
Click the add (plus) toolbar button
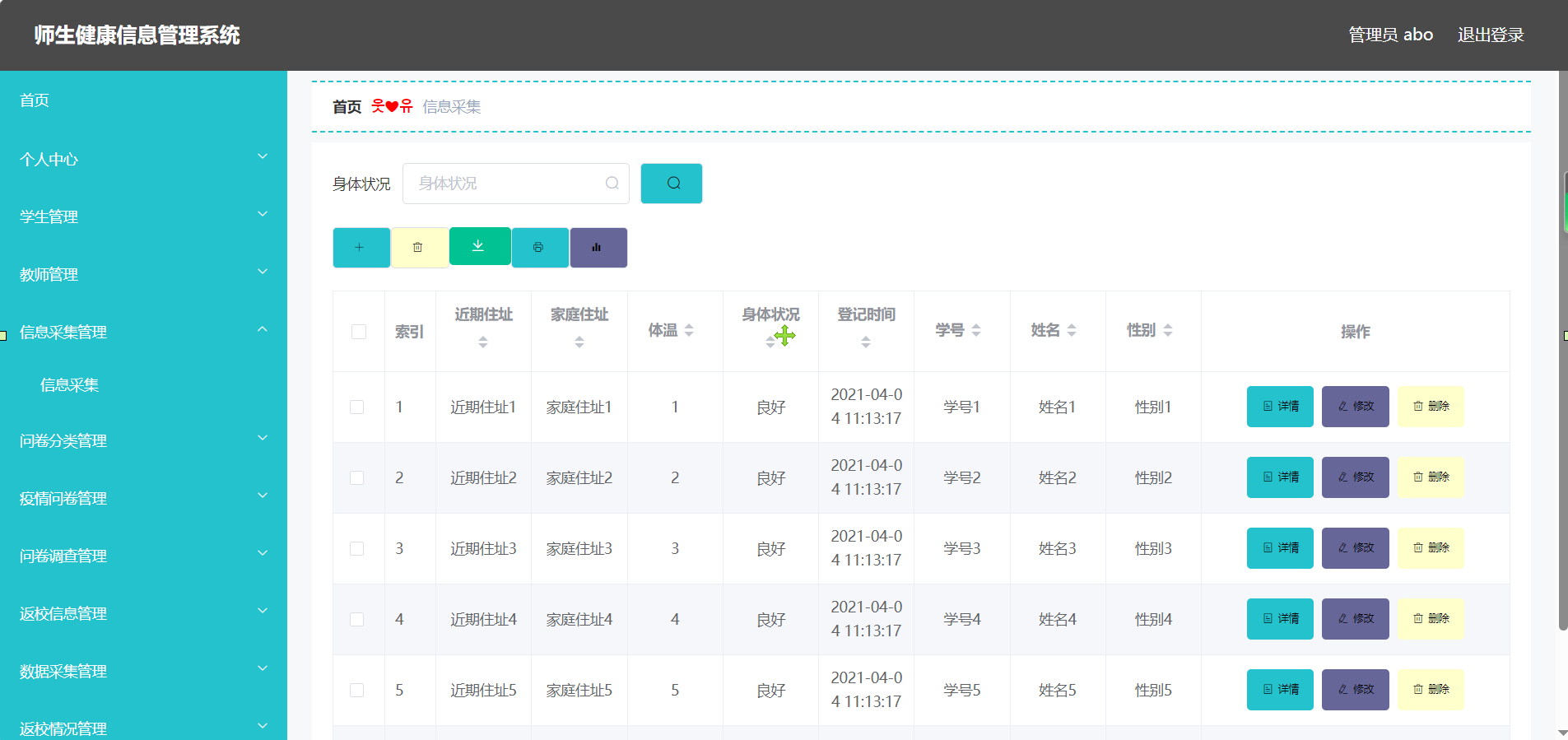(361, 248)
